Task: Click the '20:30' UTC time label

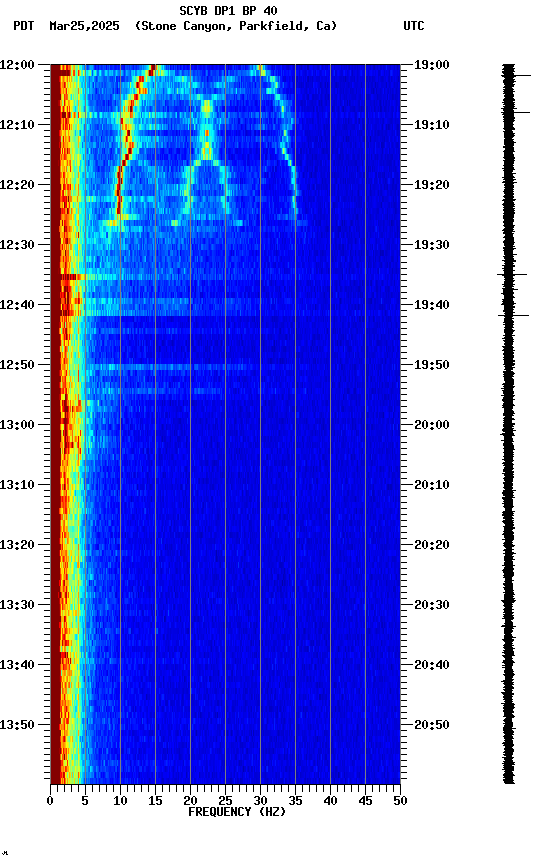Action: click(x=432, y=606)
